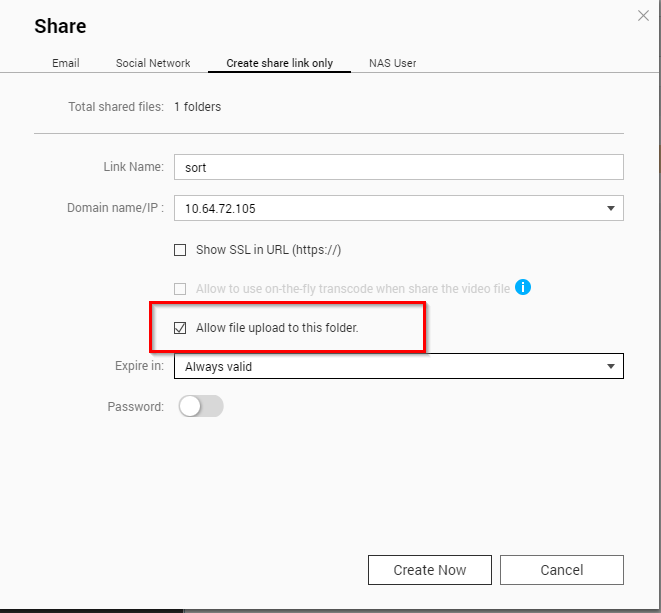The image size is (661, 613).
Task: Tick the Show SSL in URL checkbox
Action: point(180,250)
